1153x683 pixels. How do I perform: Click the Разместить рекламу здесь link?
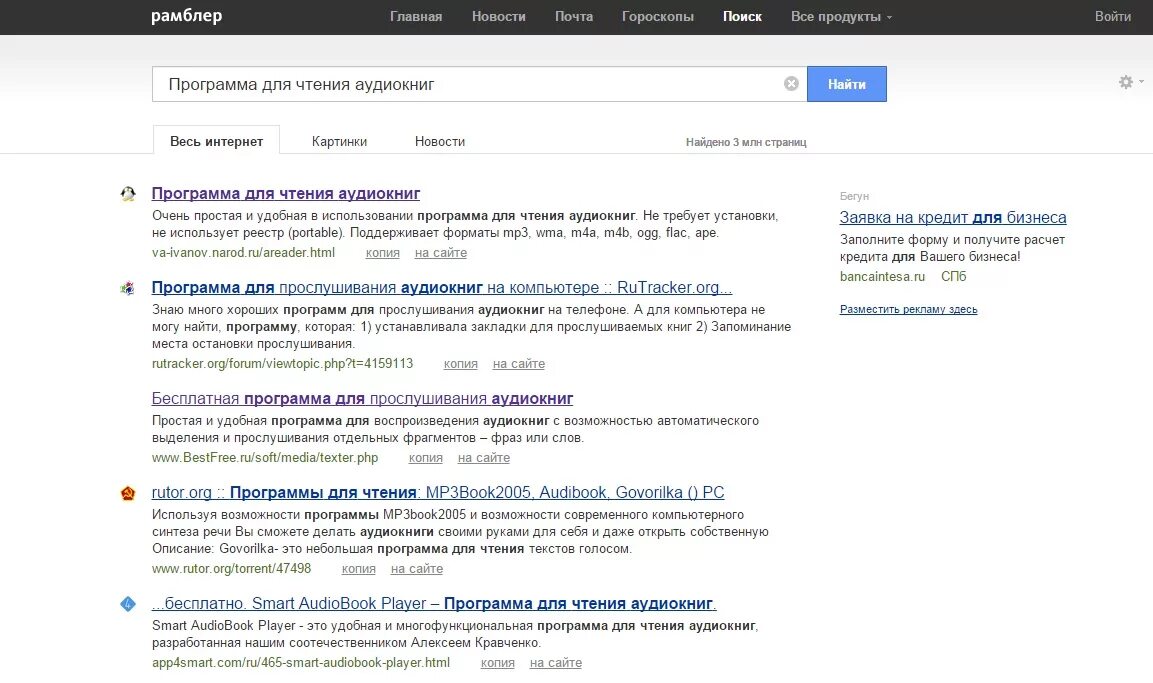[x=908, y=309]
